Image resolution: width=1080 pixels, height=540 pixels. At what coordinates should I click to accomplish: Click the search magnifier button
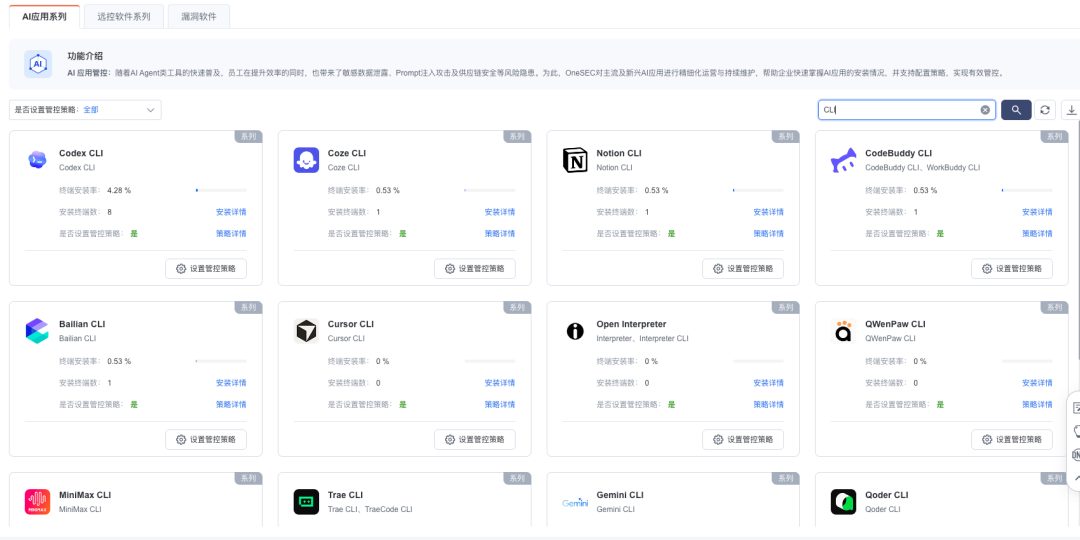click(x=1016, y=110)
